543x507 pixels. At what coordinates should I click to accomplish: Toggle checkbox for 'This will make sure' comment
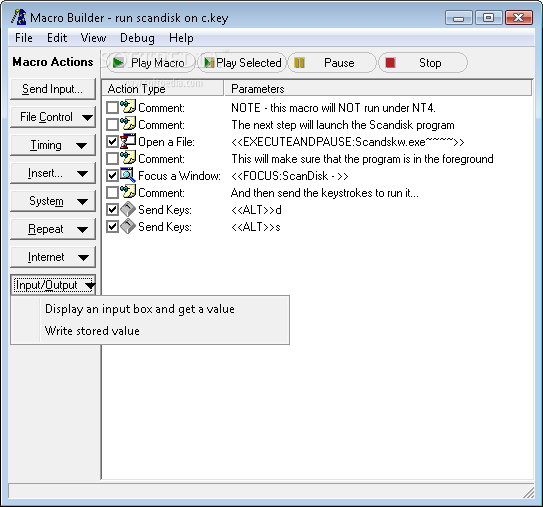click(112, 158)
